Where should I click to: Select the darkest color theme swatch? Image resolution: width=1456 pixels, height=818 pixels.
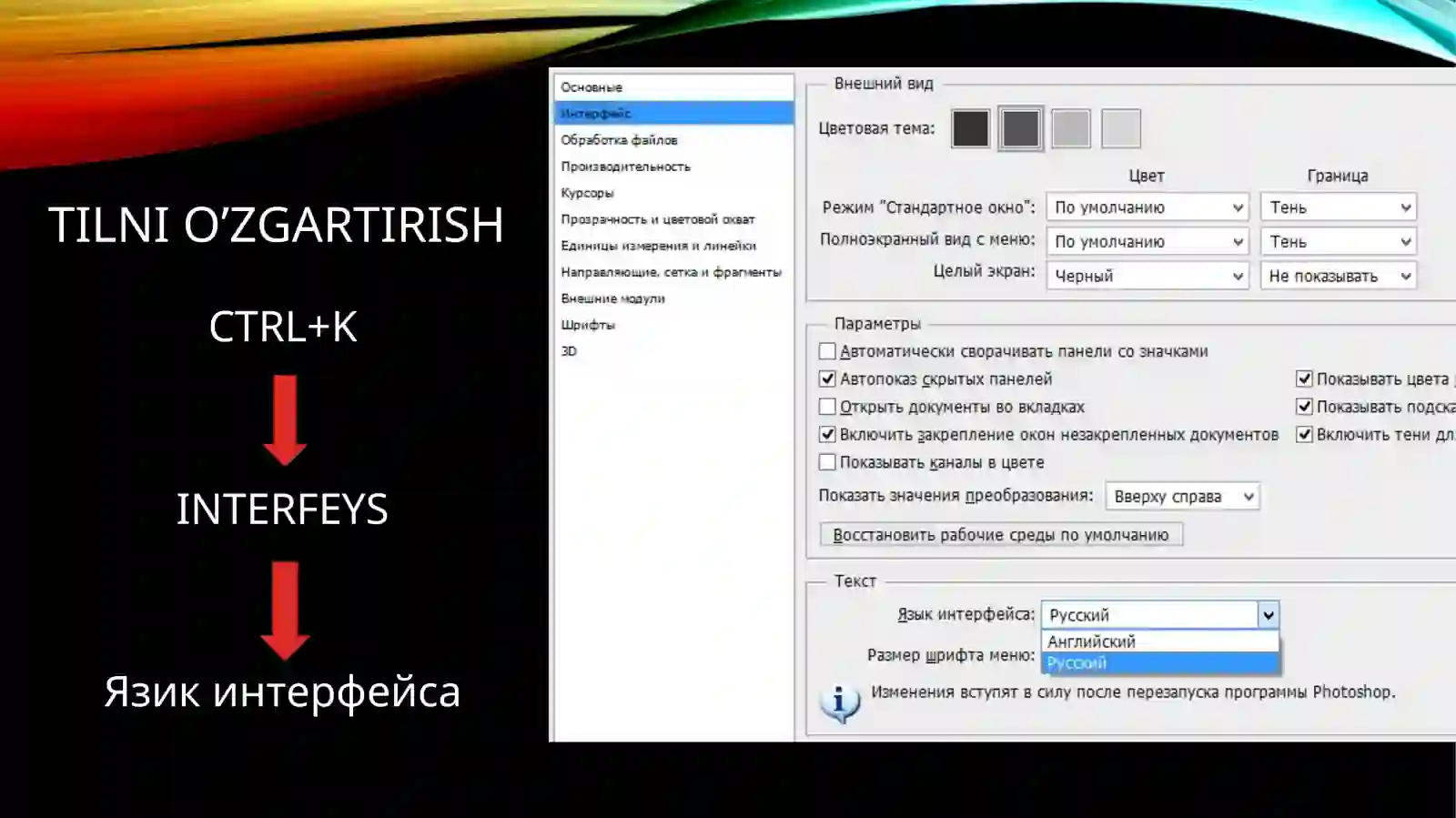coord(970,128)
